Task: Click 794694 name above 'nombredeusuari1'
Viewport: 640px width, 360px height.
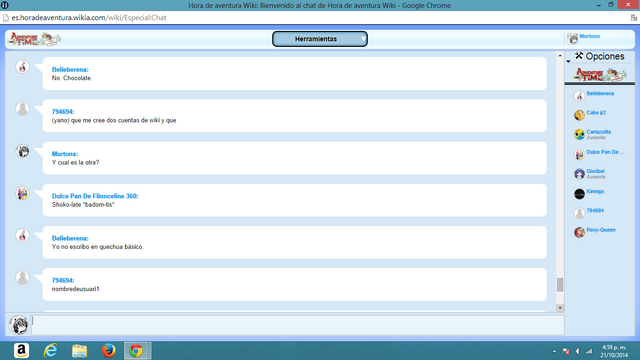Action: coord(63,280)
